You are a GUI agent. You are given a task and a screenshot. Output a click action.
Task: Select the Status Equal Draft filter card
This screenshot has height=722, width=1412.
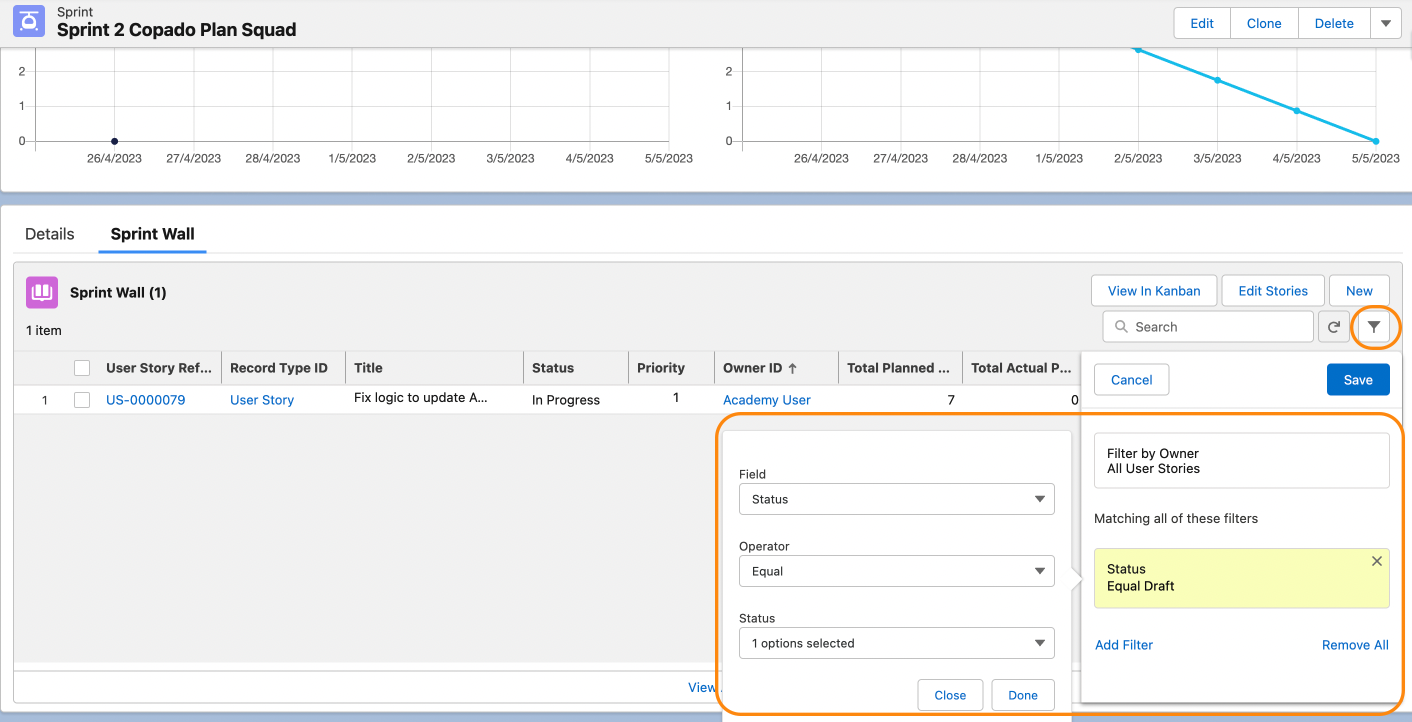pyautogui.click(x=1242, y=578)
